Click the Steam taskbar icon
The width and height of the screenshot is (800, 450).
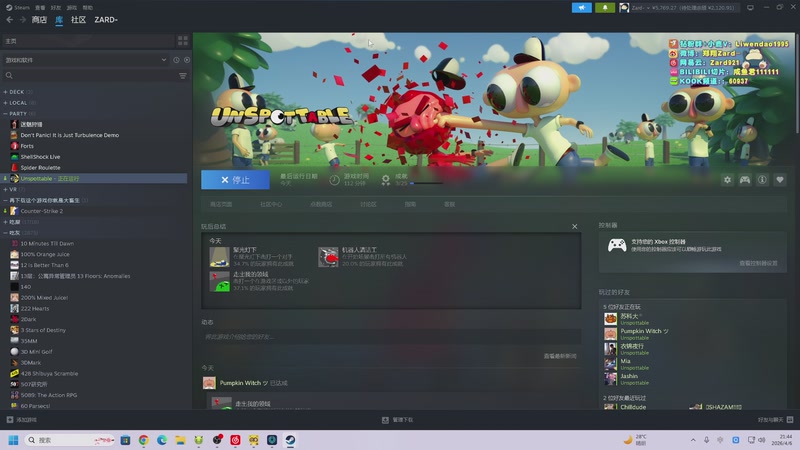290,440
